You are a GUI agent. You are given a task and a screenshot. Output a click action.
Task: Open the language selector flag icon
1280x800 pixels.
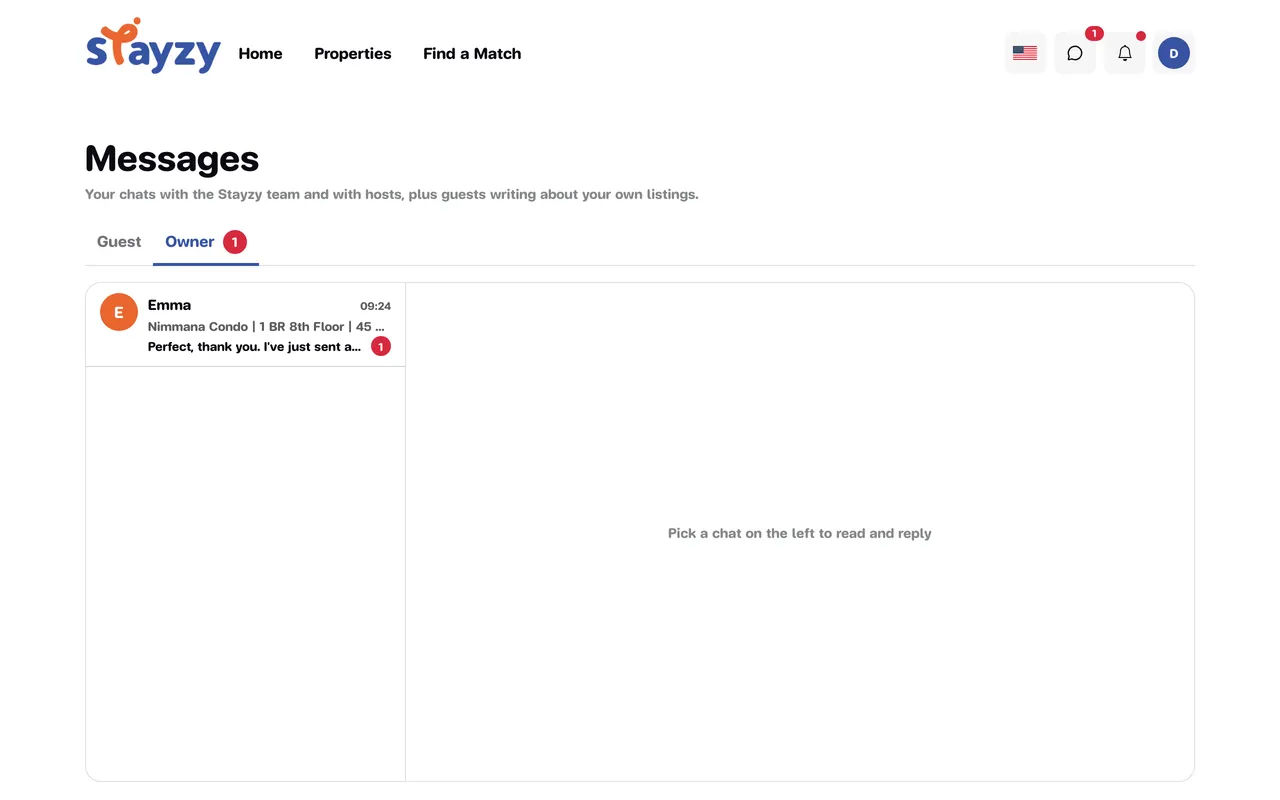(1025, 53)
